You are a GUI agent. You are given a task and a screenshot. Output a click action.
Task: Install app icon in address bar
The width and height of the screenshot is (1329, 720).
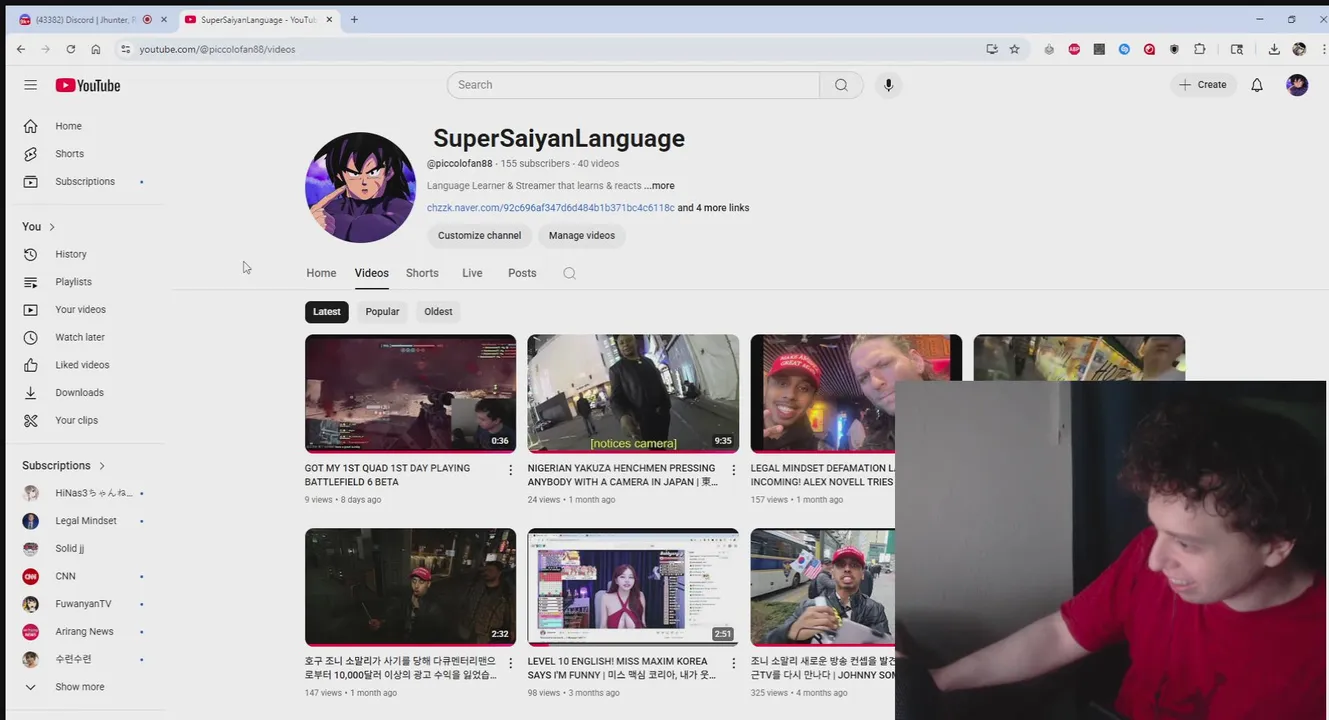click(x=992, y=49)
